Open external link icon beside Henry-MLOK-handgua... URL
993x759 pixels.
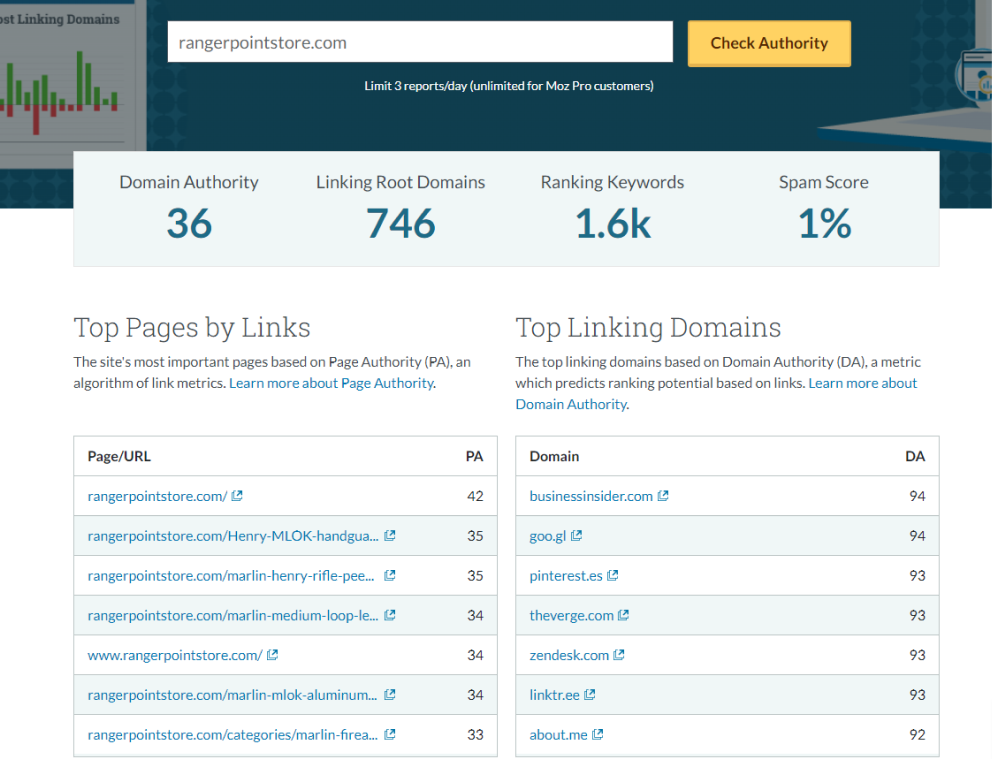[x=389, y=536]
